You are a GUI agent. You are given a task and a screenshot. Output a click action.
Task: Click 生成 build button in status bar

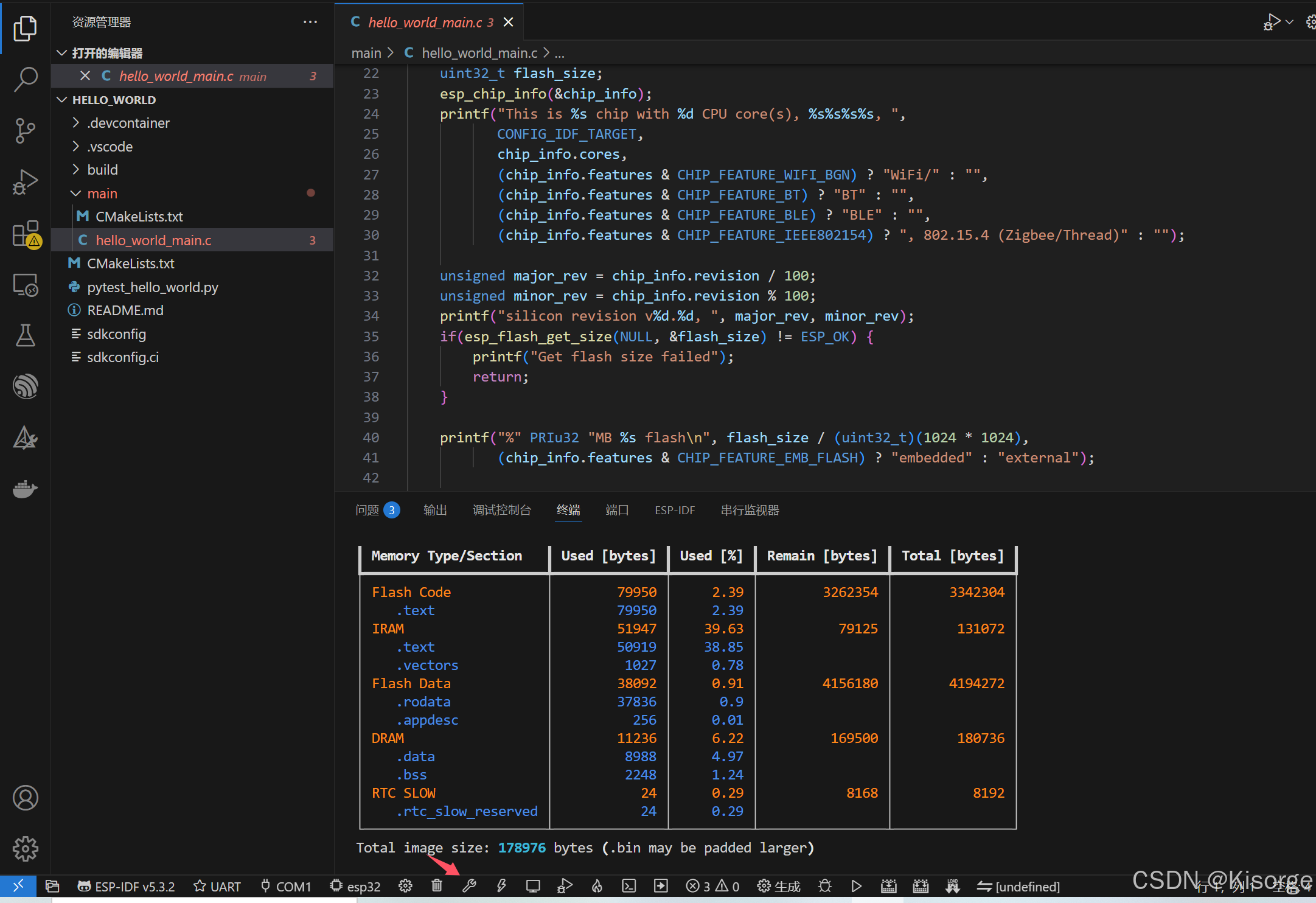[779, 887]
